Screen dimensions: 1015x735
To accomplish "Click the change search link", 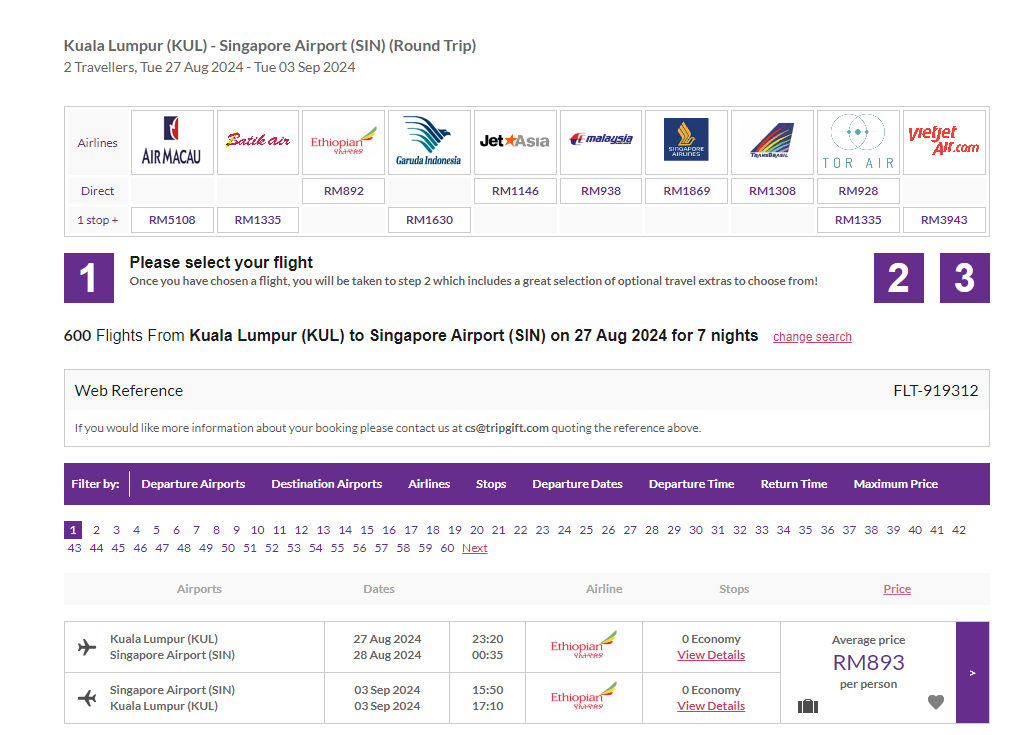I will (x=812, y=337).
